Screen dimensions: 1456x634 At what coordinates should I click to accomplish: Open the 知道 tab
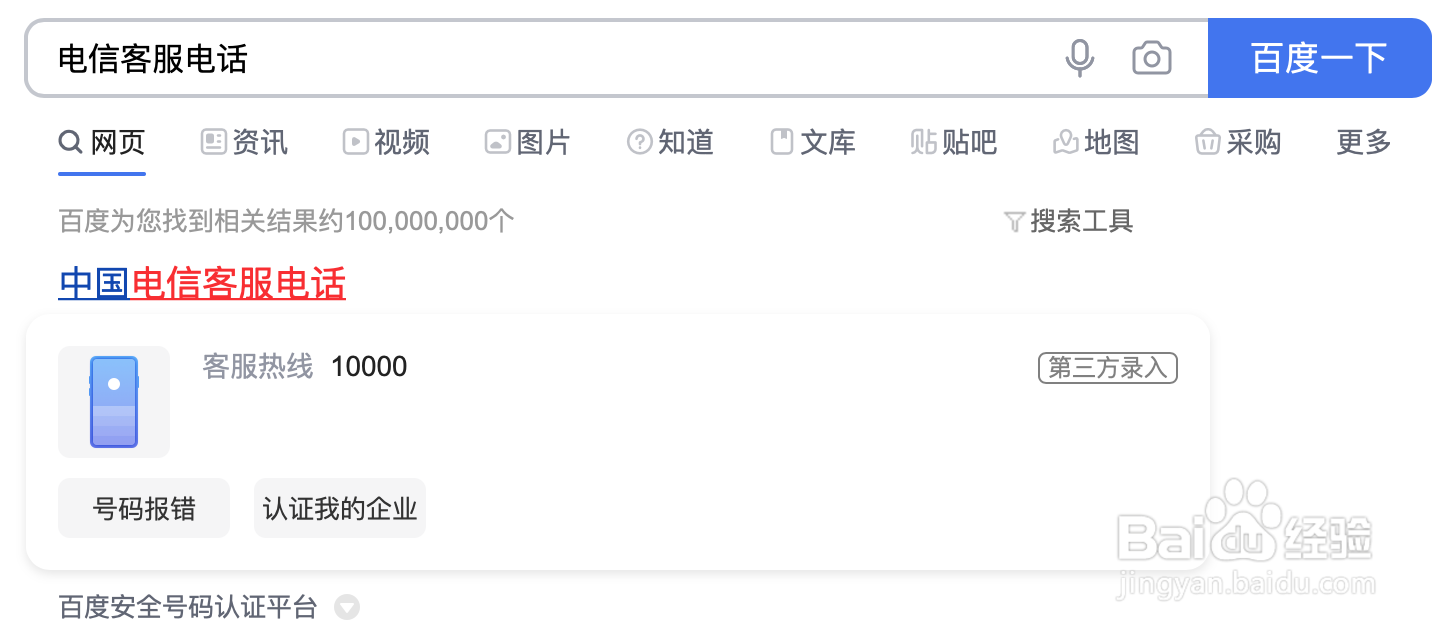[x=670, y=142]
